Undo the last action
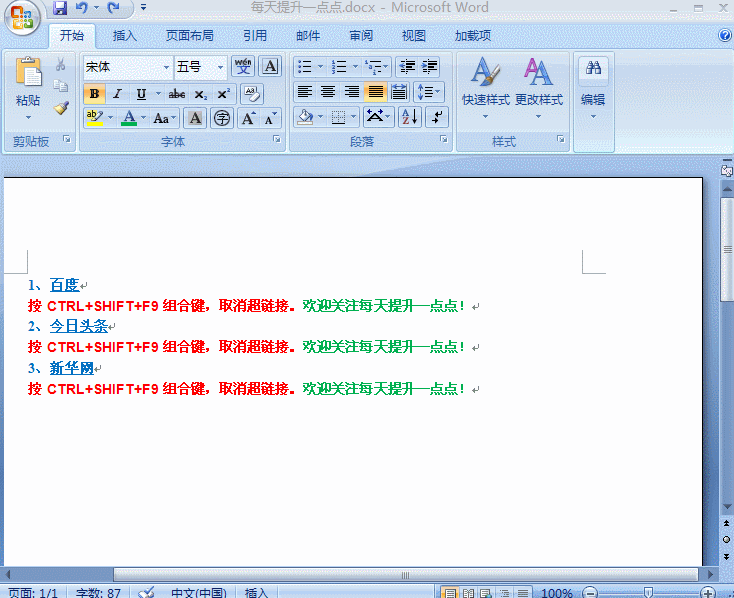734x598 pixels. [81, 7]
